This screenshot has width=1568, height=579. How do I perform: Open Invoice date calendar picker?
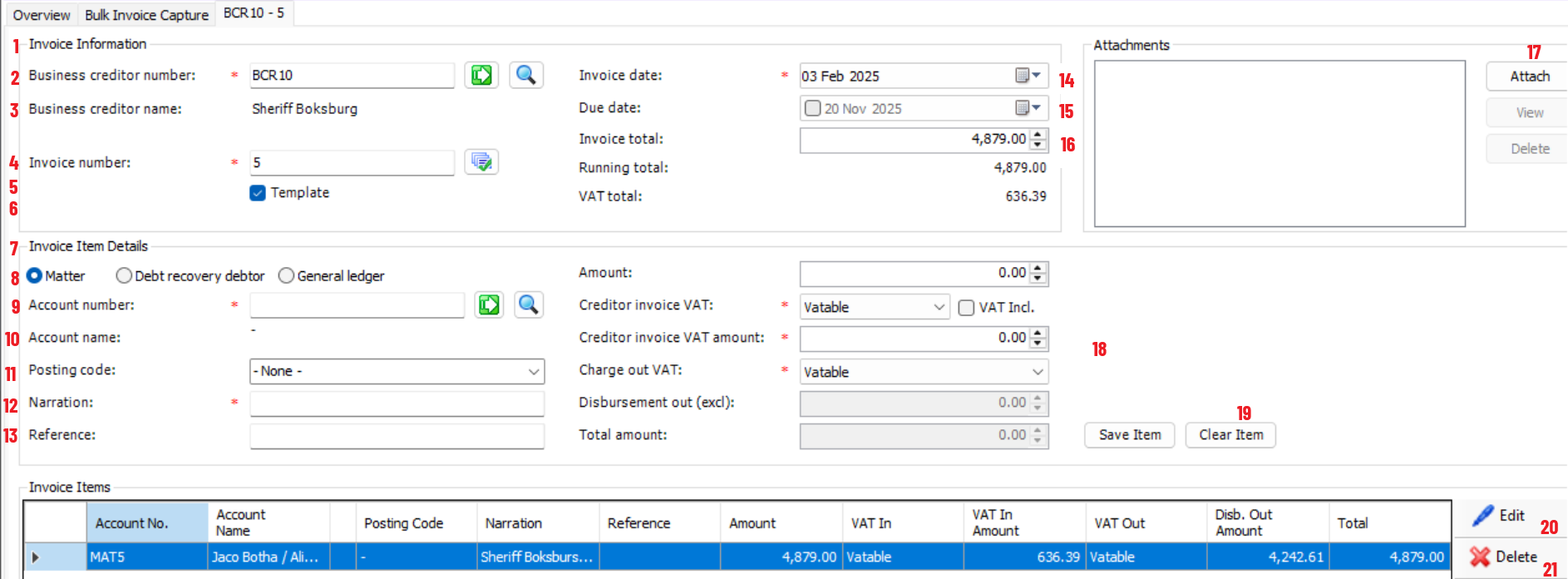pos(1028,76)
